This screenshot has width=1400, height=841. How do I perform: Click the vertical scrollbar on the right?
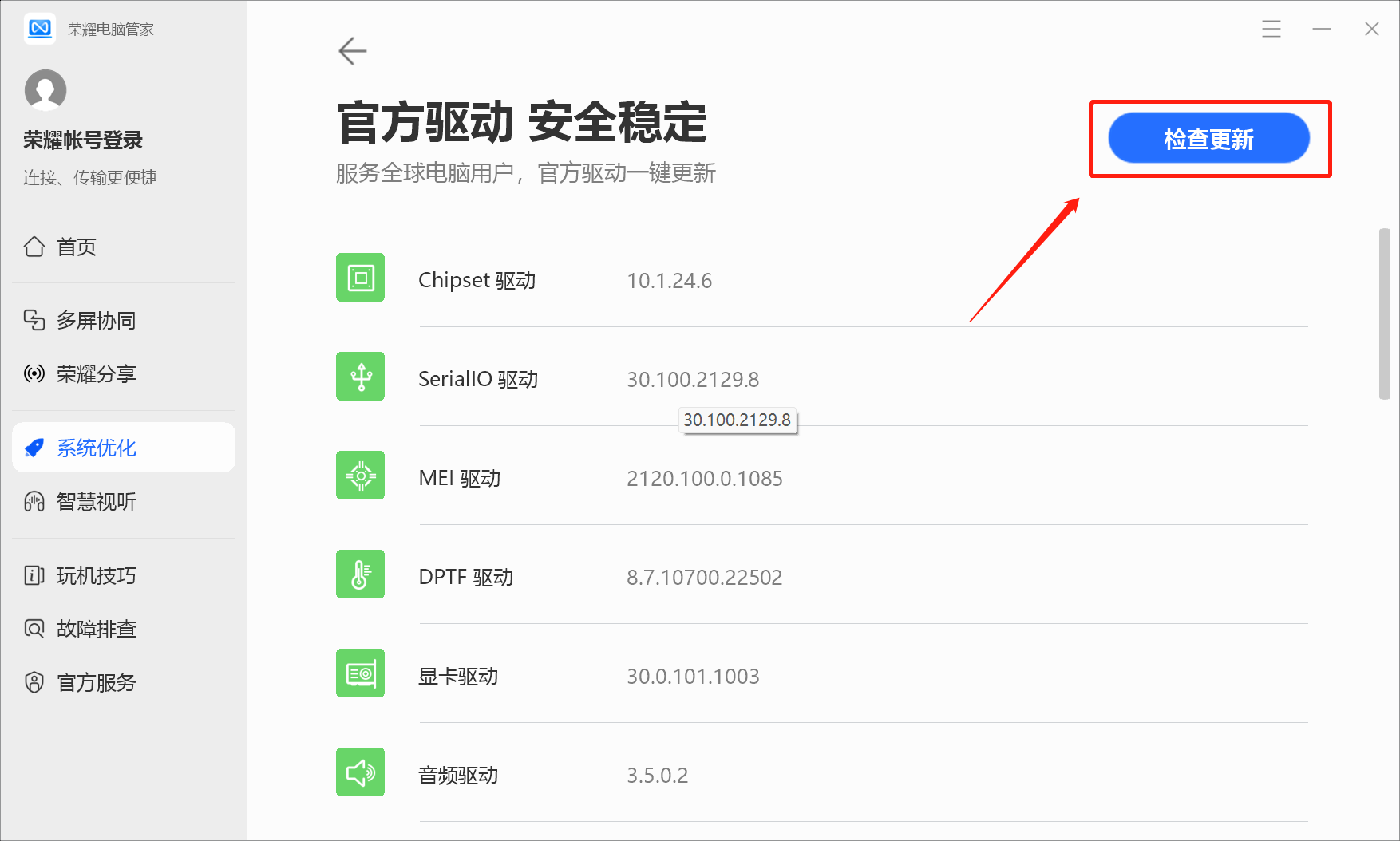[x=1384, y=314]
